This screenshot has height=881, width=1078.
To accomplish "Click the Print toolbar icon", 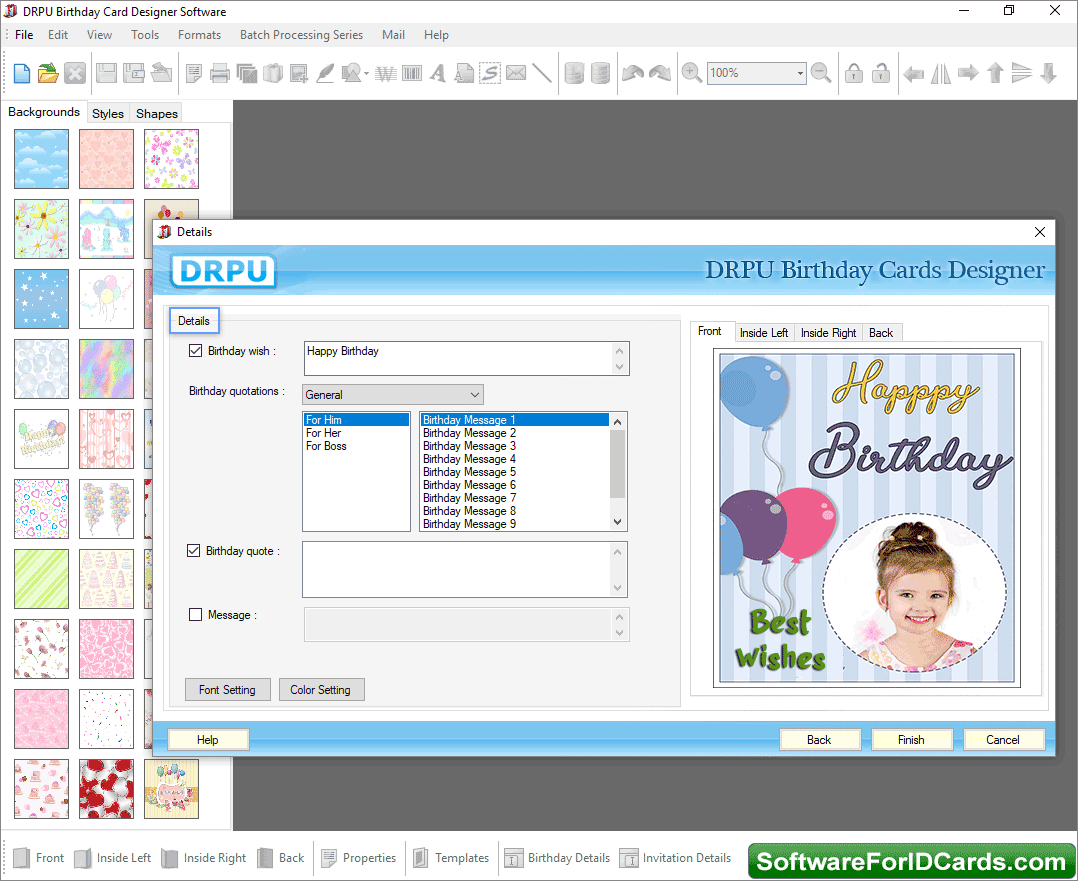I will pyautogui.click(x=219, y=73).
